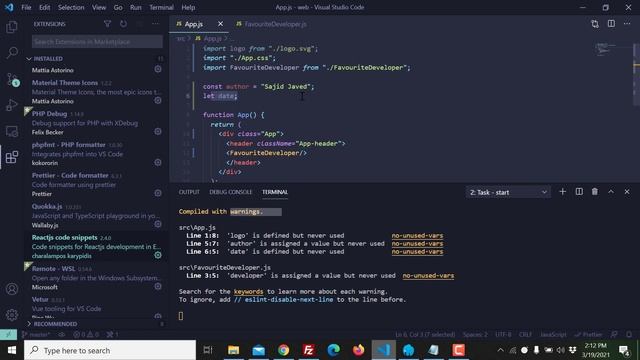Maximize the panel with up chevron
This screenshot has height=360, width=640.
point(611,192)
